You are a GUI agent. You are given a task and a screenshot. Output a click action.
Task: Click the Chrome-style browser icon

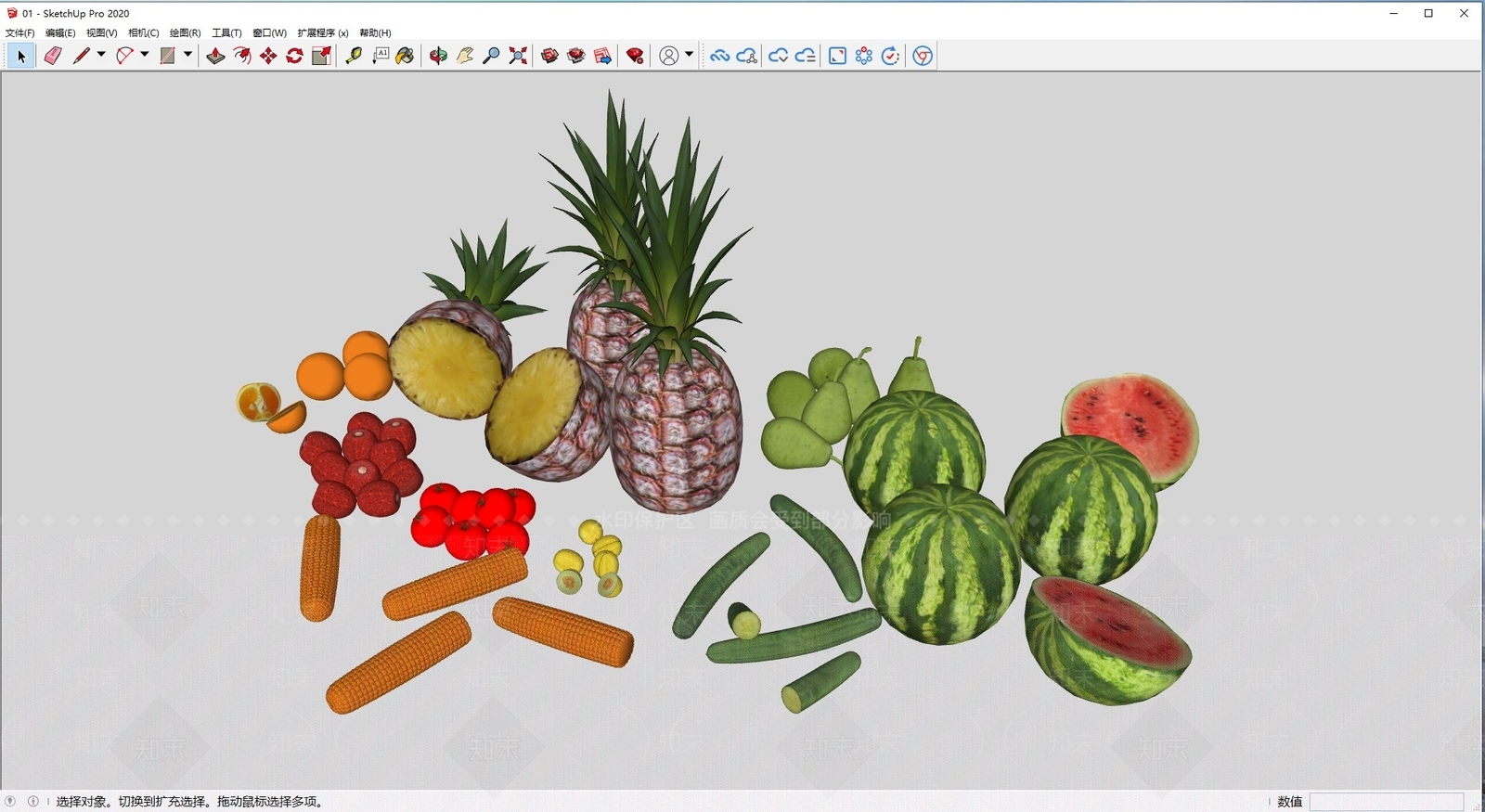click(923, 56)
